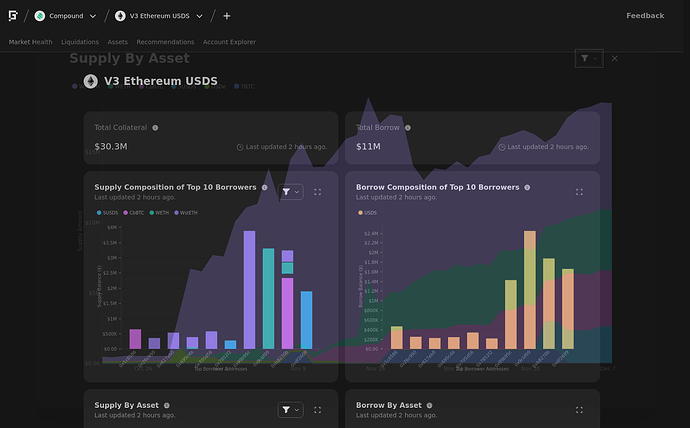Click the plus icon in breadcrumb
Image resolution: width=690 pixels, height=428 pixels.
click(227, 16)
